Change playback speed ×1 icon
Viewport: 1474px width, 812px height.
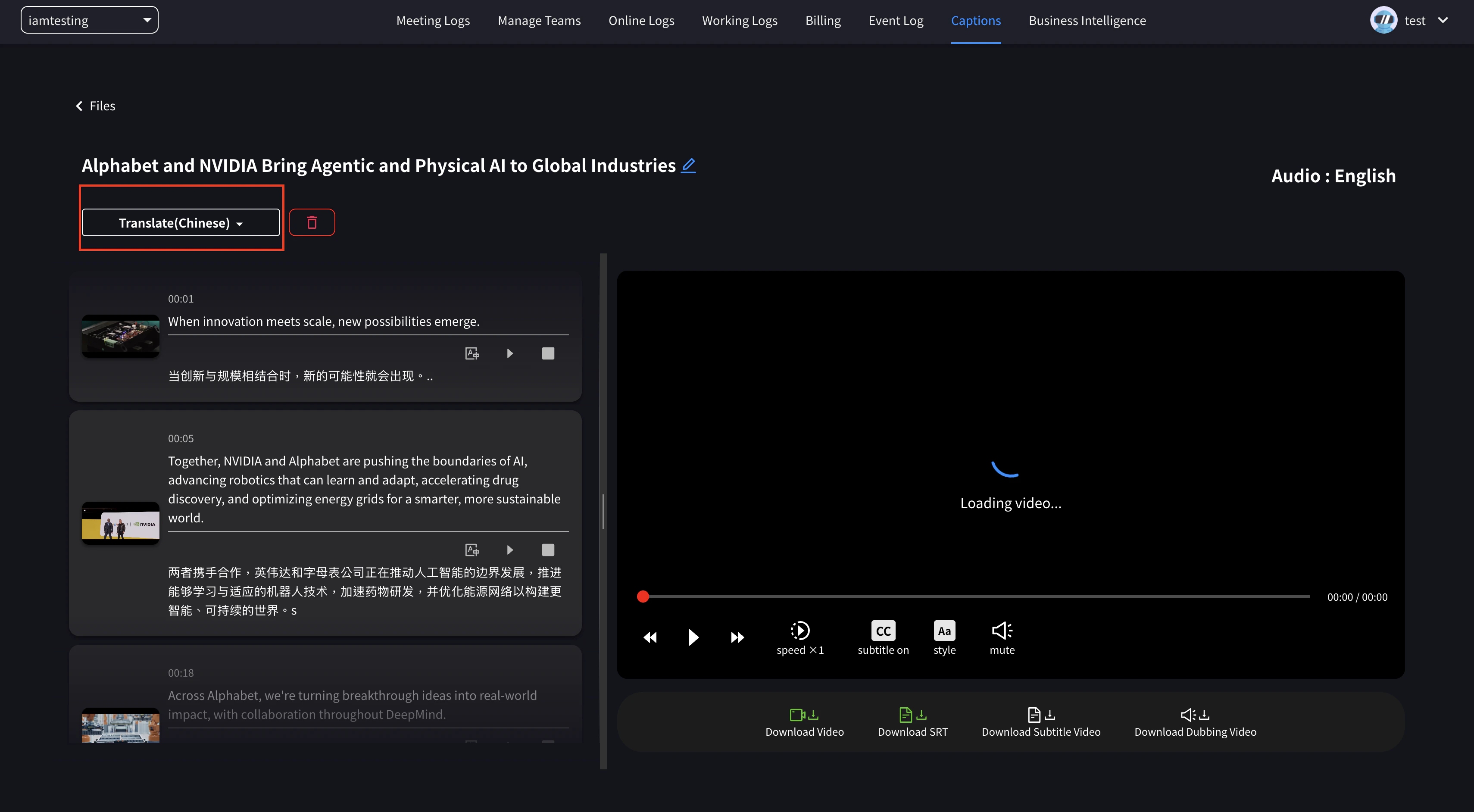[800, 631]
